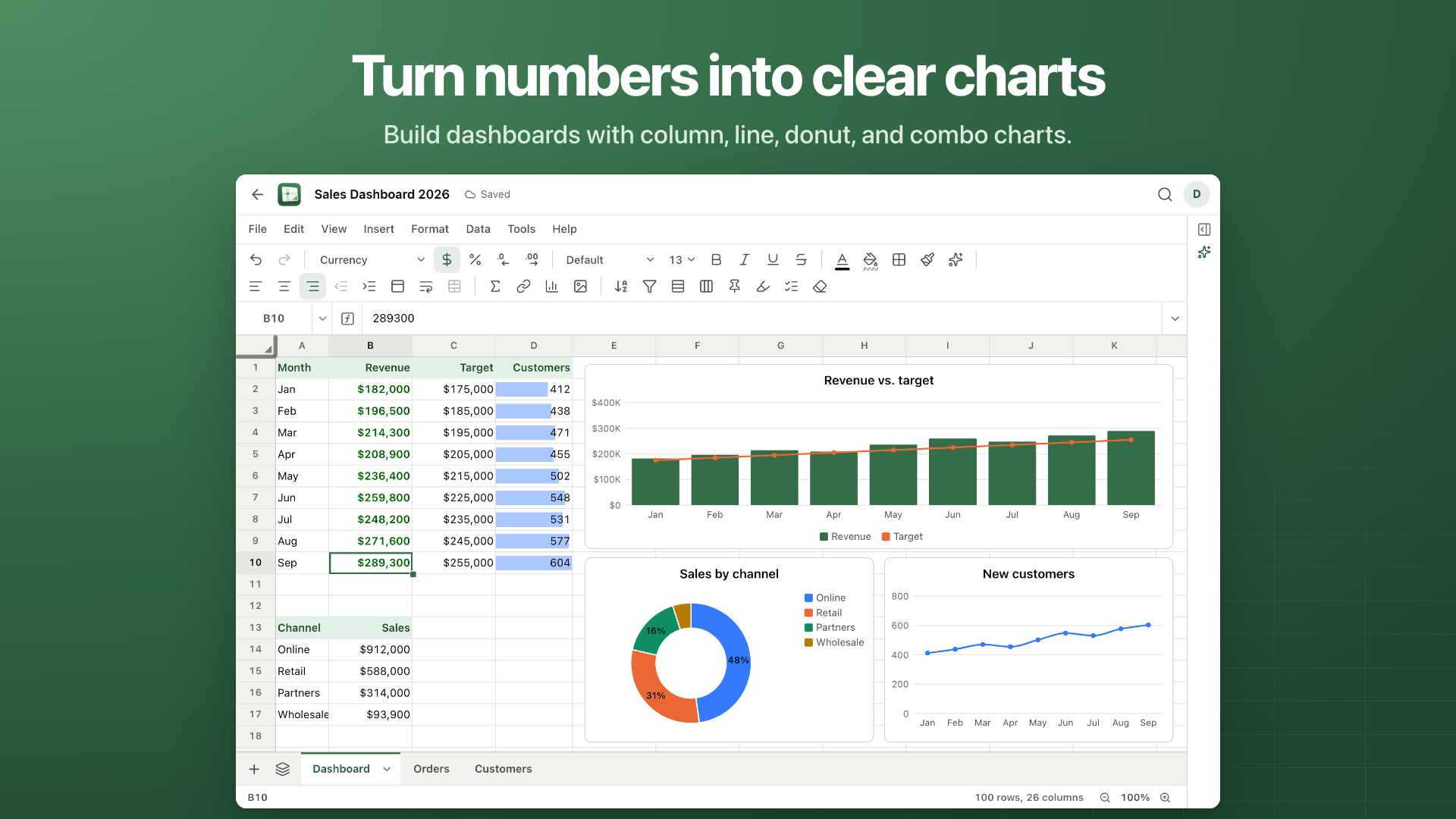Expand the cell reference B10 dropdown

pyautogui.click(x=322, y=318)
